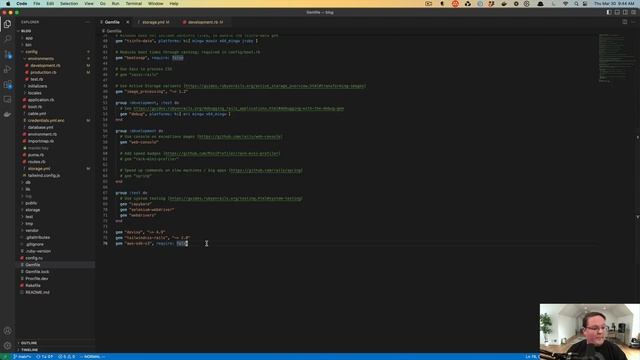Open the Manage gear icon
Screen dimensions: 640x360
pos(7,346)
